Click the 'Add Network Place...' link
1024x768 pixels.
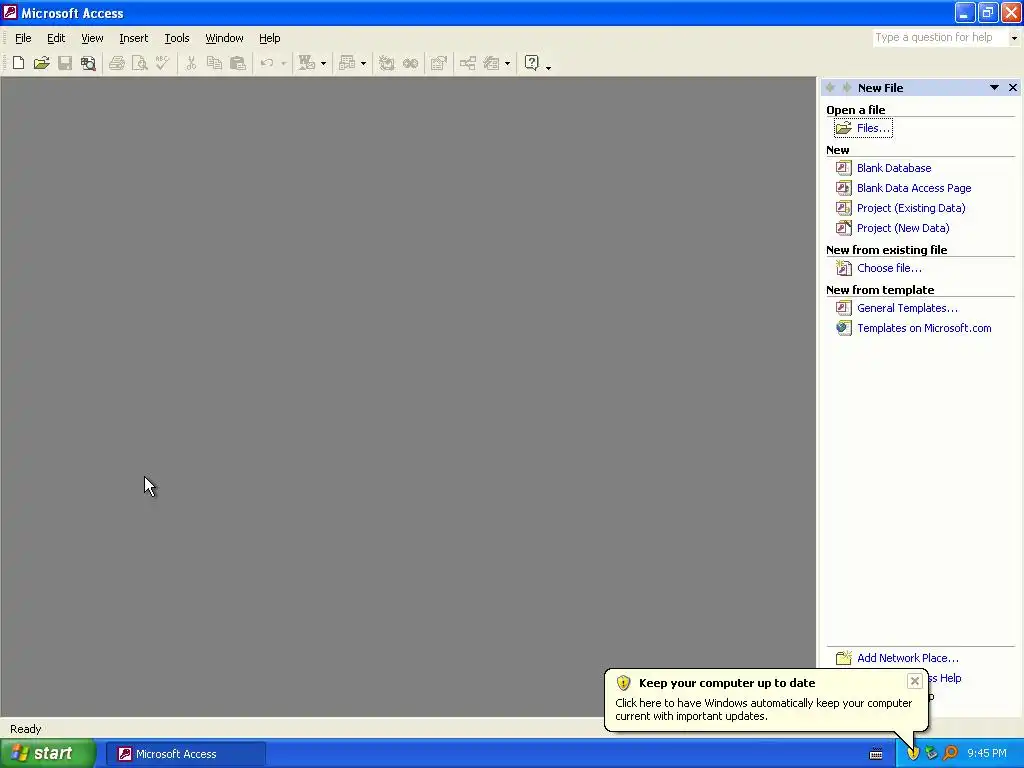907,658
